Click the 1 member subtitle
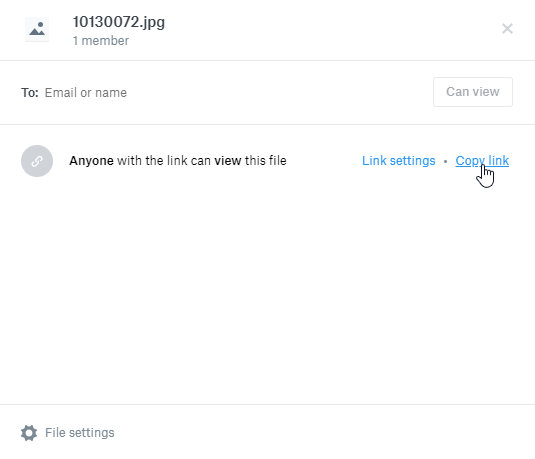Image resolution: width=535 pixels, height=459 pixels. pos(101,41)
